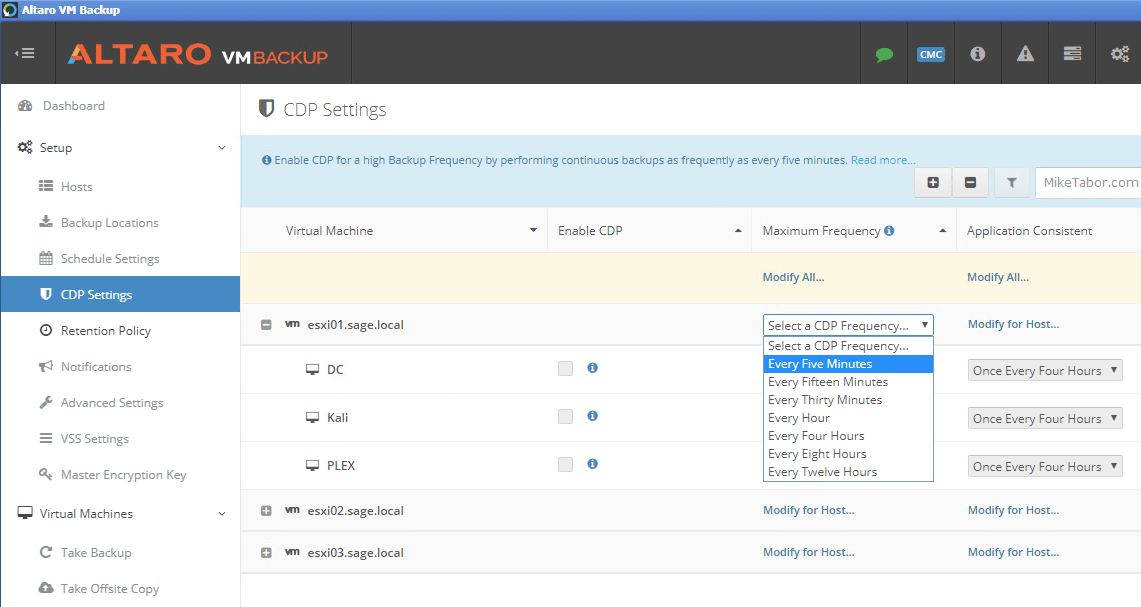
Task: Open Take Offsite Copy in sidebar
Action: coord(109,588)
